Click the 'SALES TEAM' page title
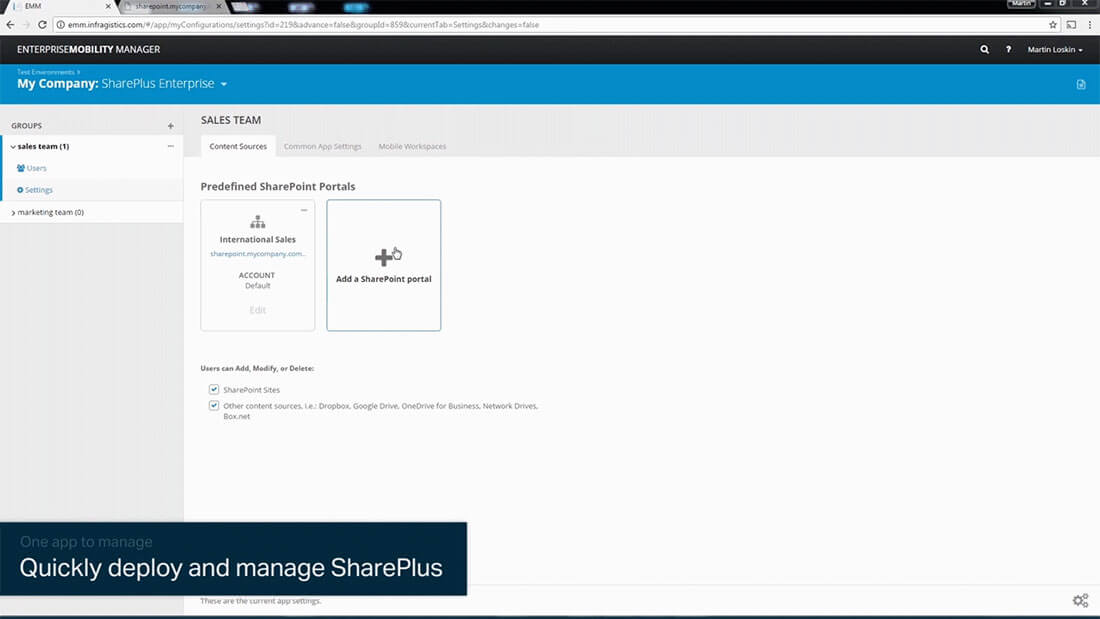 [231, 120]
